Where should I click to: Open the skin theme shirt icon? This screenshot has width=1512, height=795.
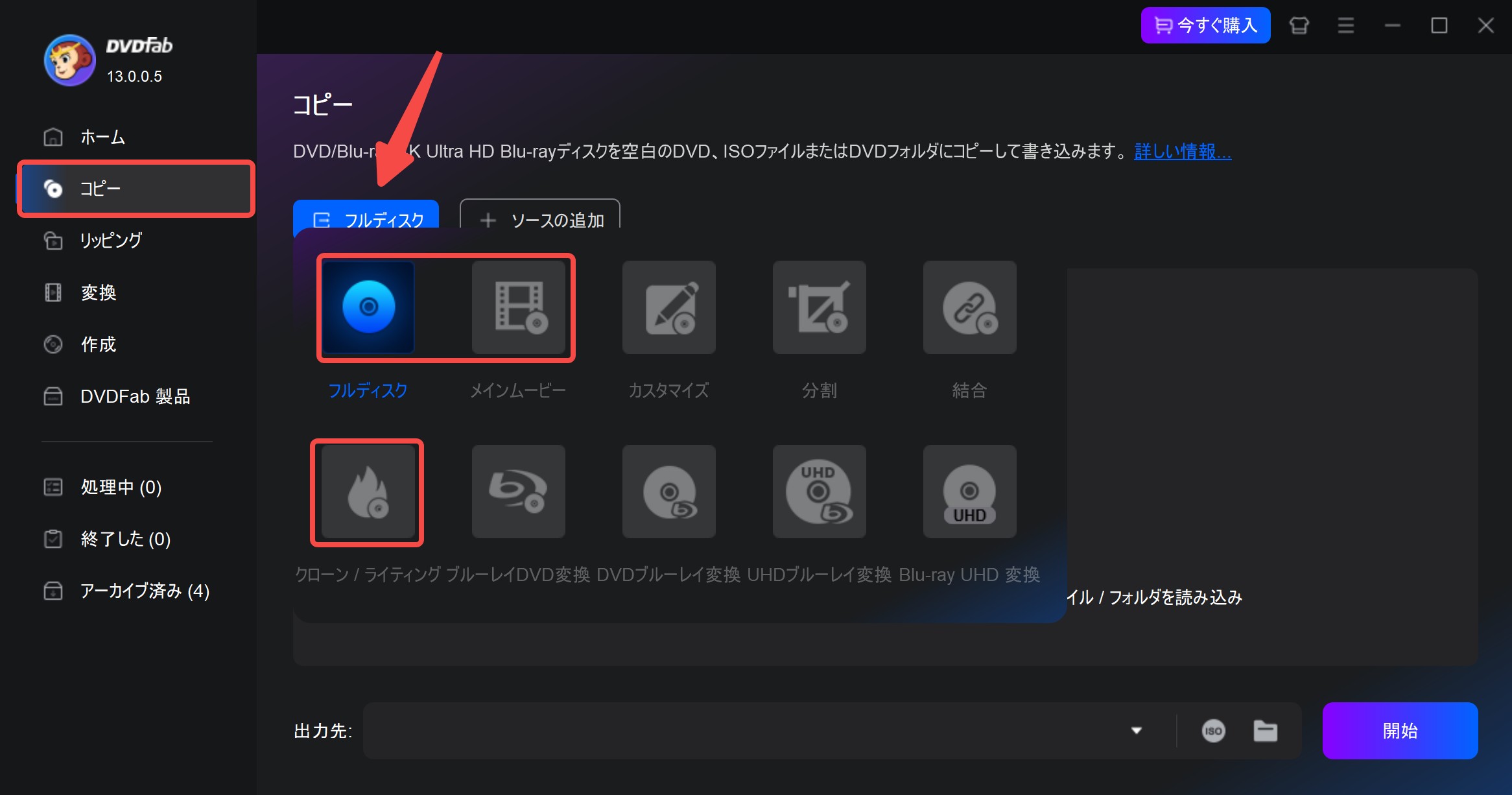click(x=1299, y=25)
